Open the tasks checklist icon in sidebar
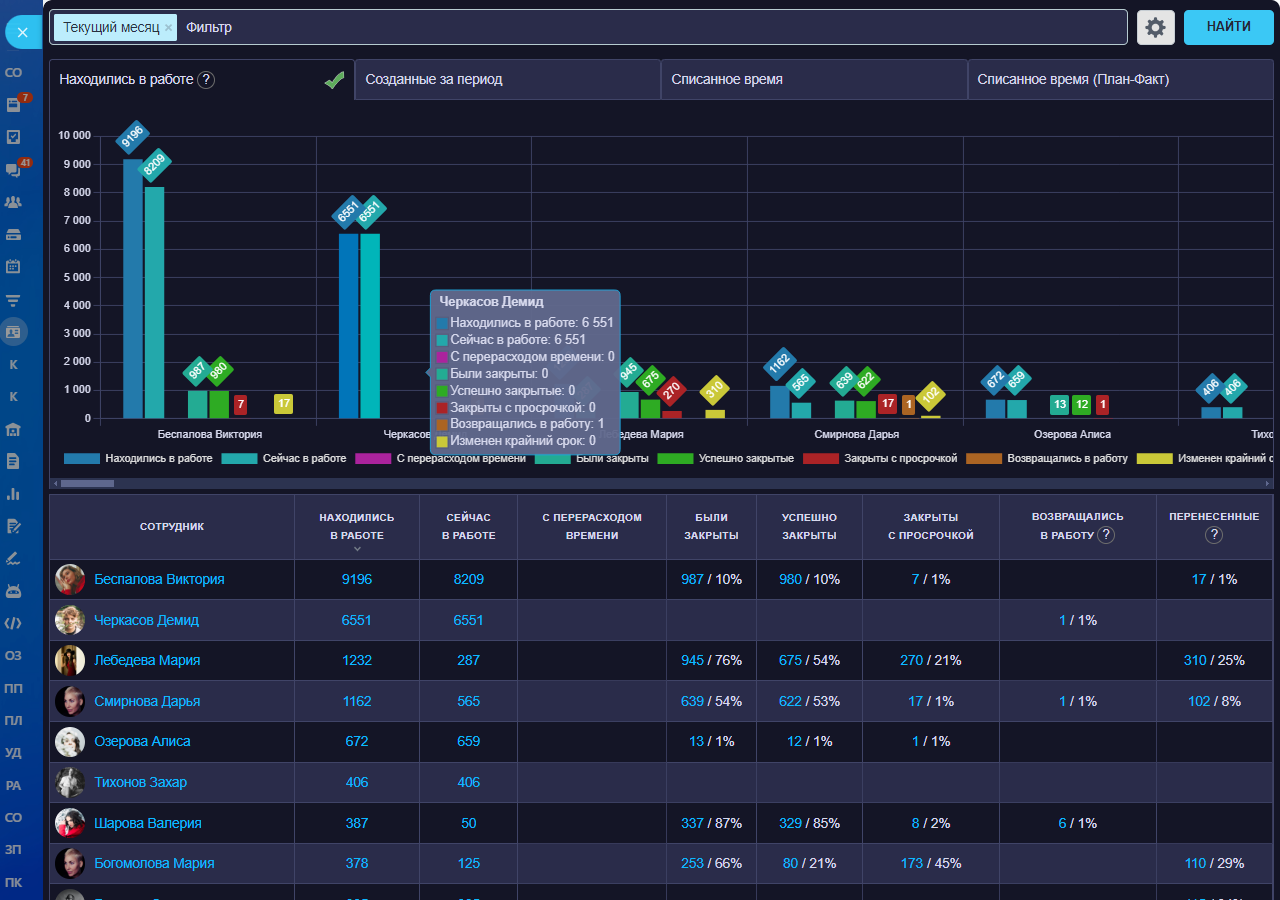Image resolution: width=1280 pixels, height=900 pixels. (x=14, y=137)
